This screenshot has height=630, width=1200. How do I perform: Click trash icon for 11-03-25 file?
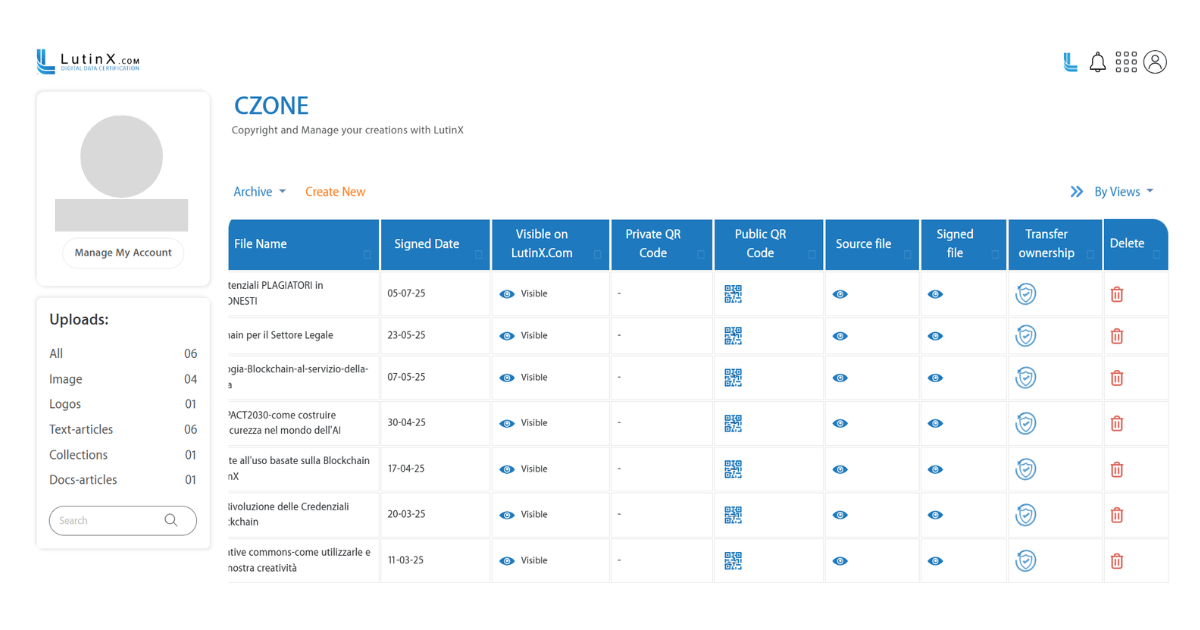click(x=1117, y=561)
